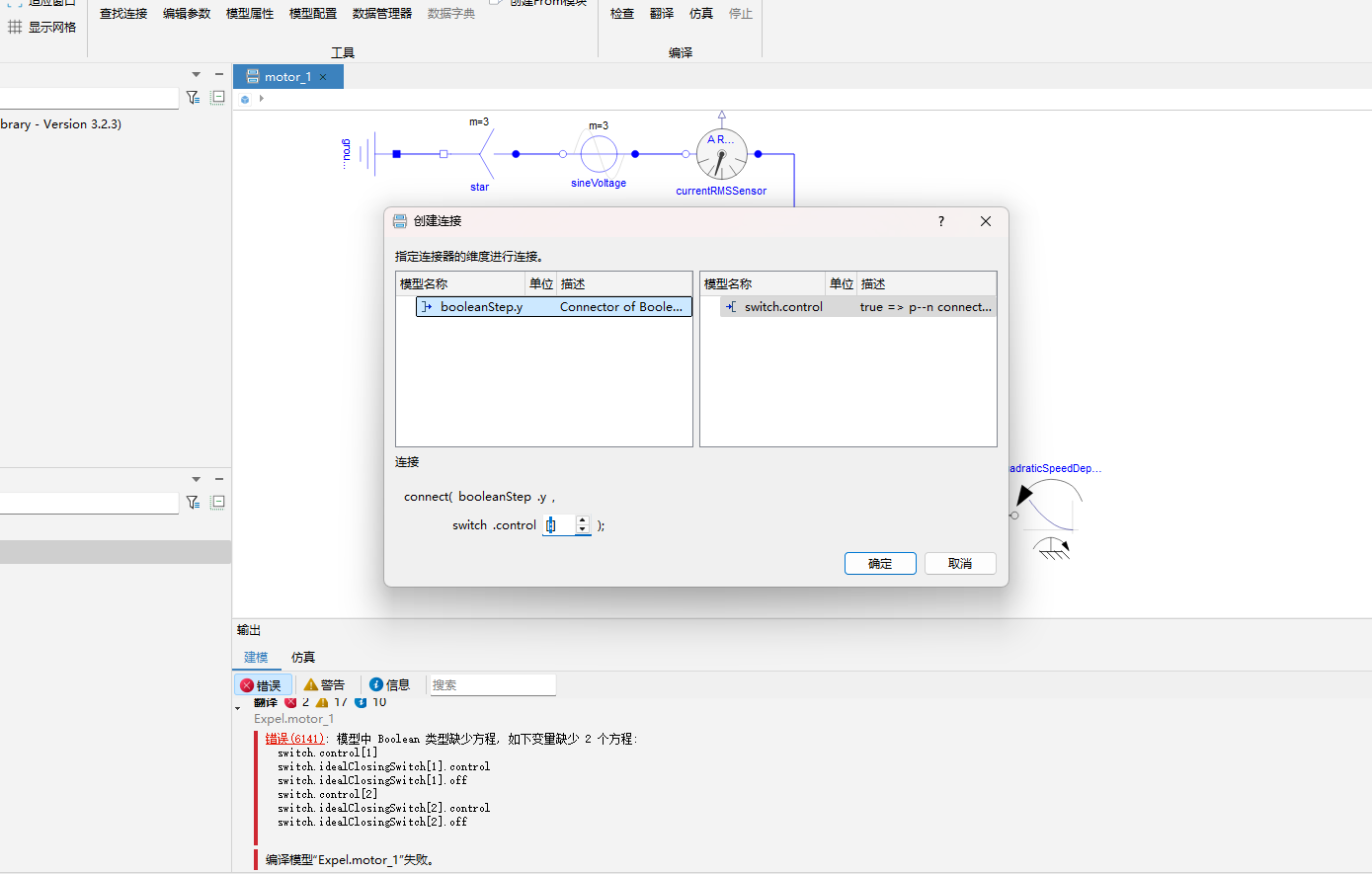Click the filter icon in the lower panel

coord(193,502)
